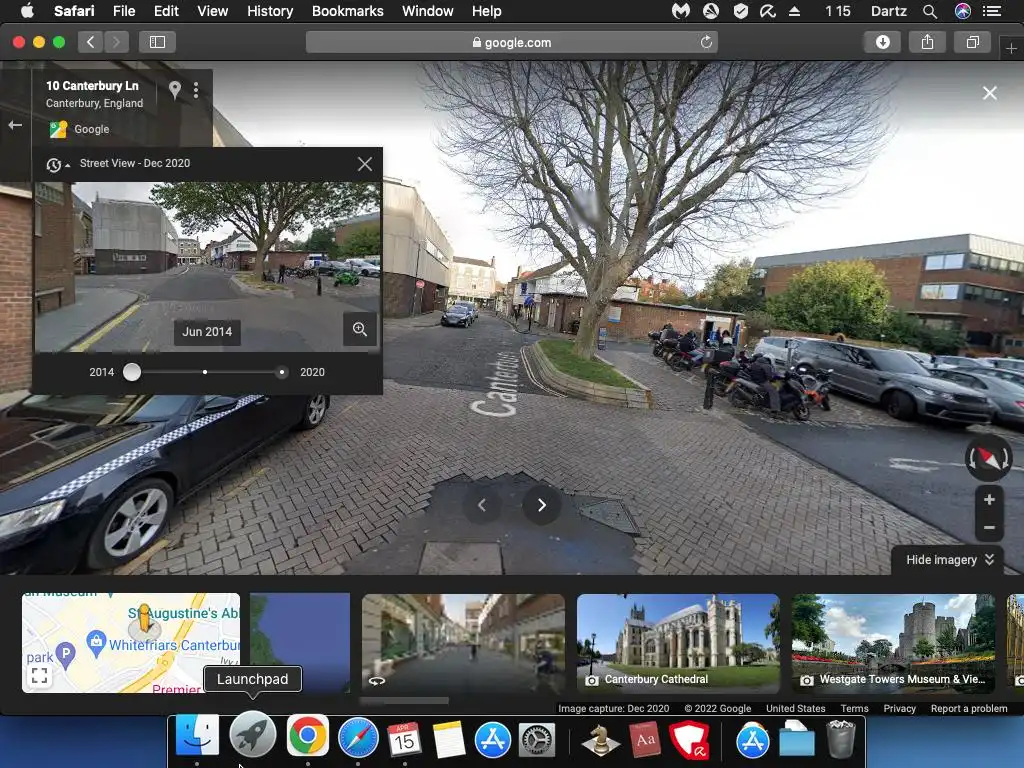Open Notes from the Dock

tap(448, 739)
